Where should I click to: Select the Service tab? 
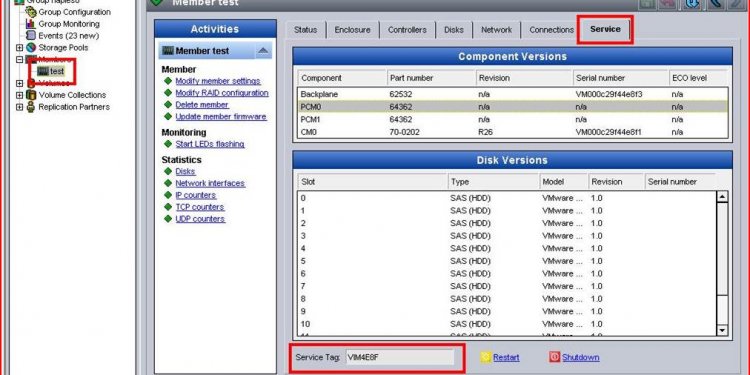pyautogui.click(x=605, y=29)
